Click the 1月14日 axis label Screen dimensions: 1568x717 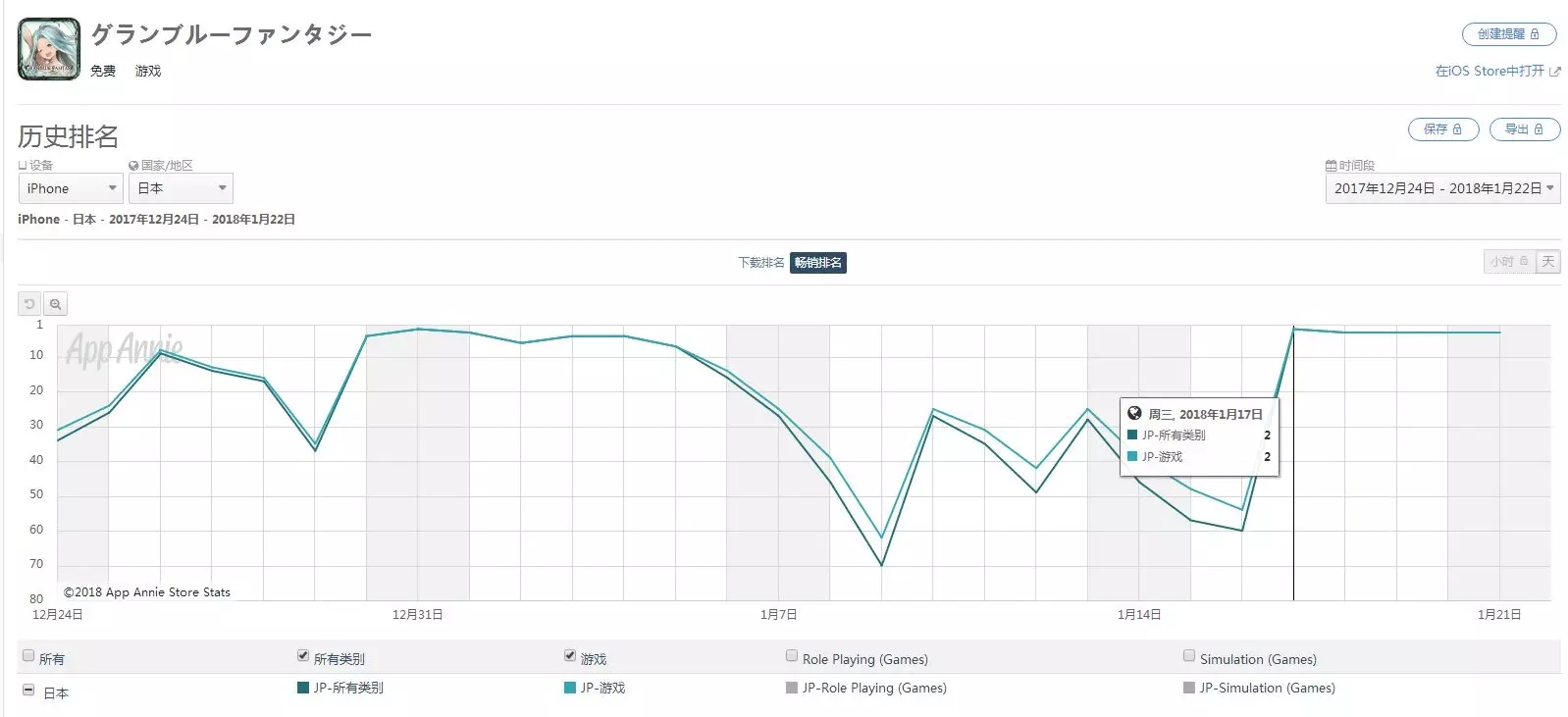[x=1139, y=615]
